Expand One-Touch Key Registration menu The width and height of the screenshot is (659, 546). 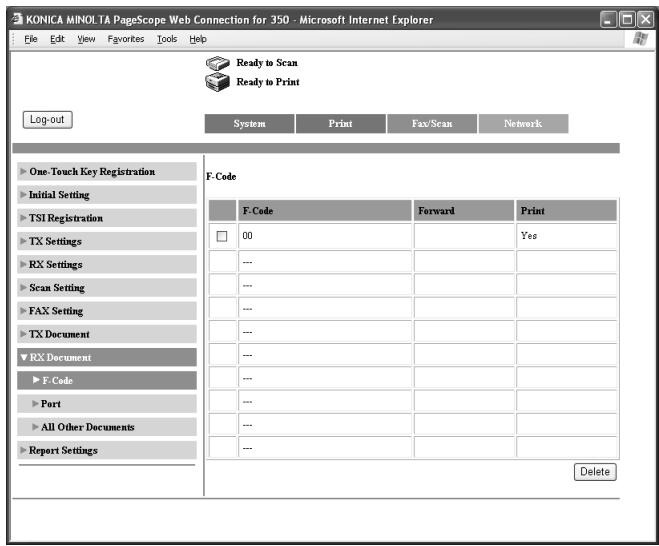click(x=107, y=171)
